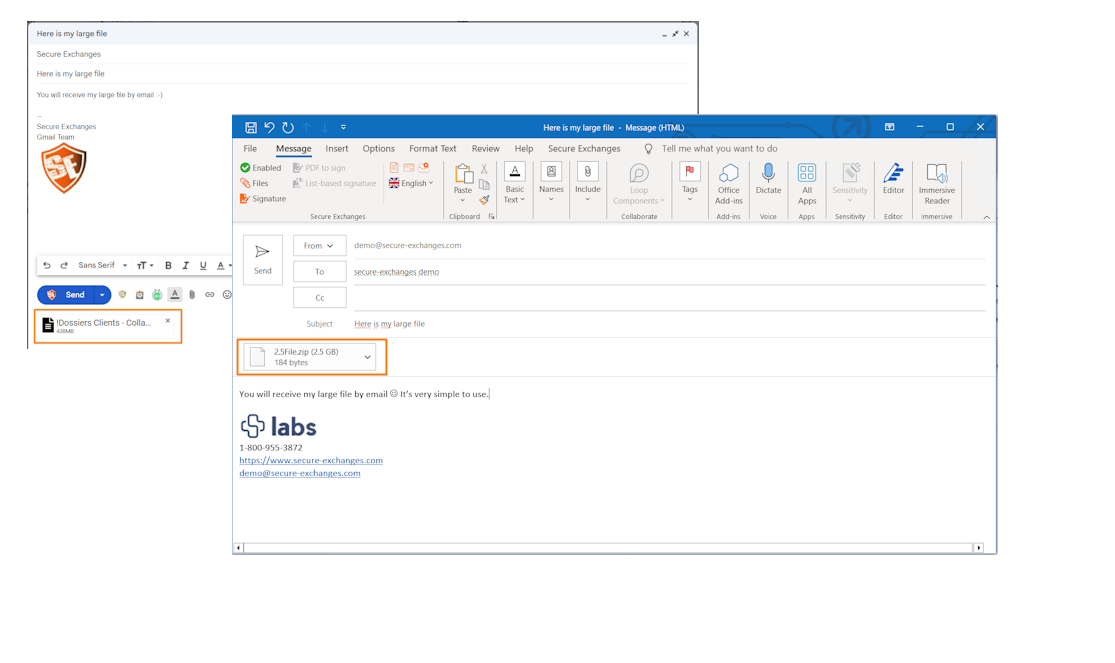Viewport: 1115px width, 663px height.
Task: Open the secure-exchanges.com website link
Action: (311, 461)
